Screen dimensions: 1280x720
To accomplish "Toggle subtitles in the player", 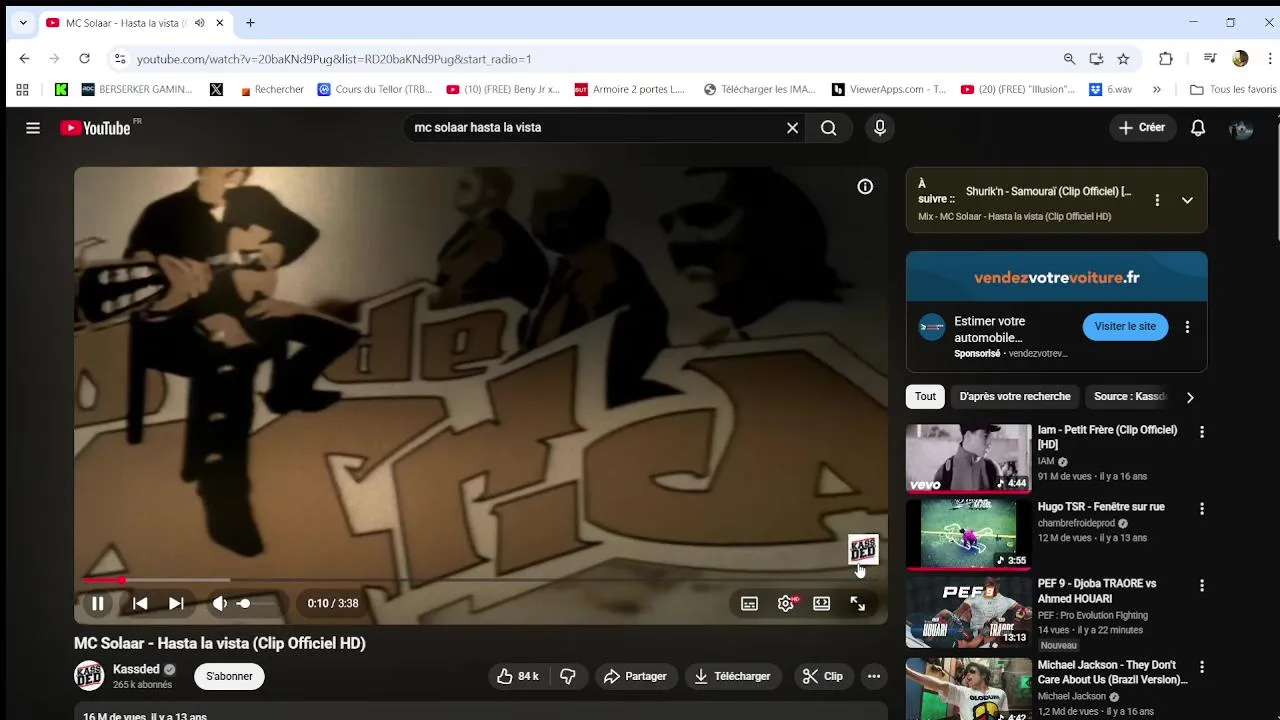I will pyautogui.click(x=749, y=603).
